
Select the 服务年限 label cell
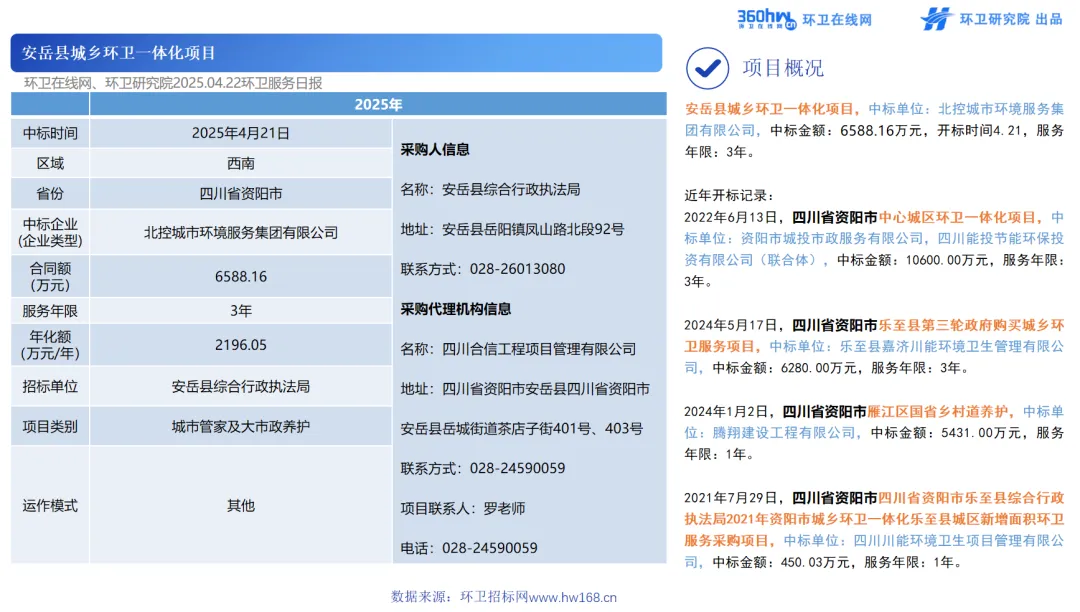[x=50, y=311]
